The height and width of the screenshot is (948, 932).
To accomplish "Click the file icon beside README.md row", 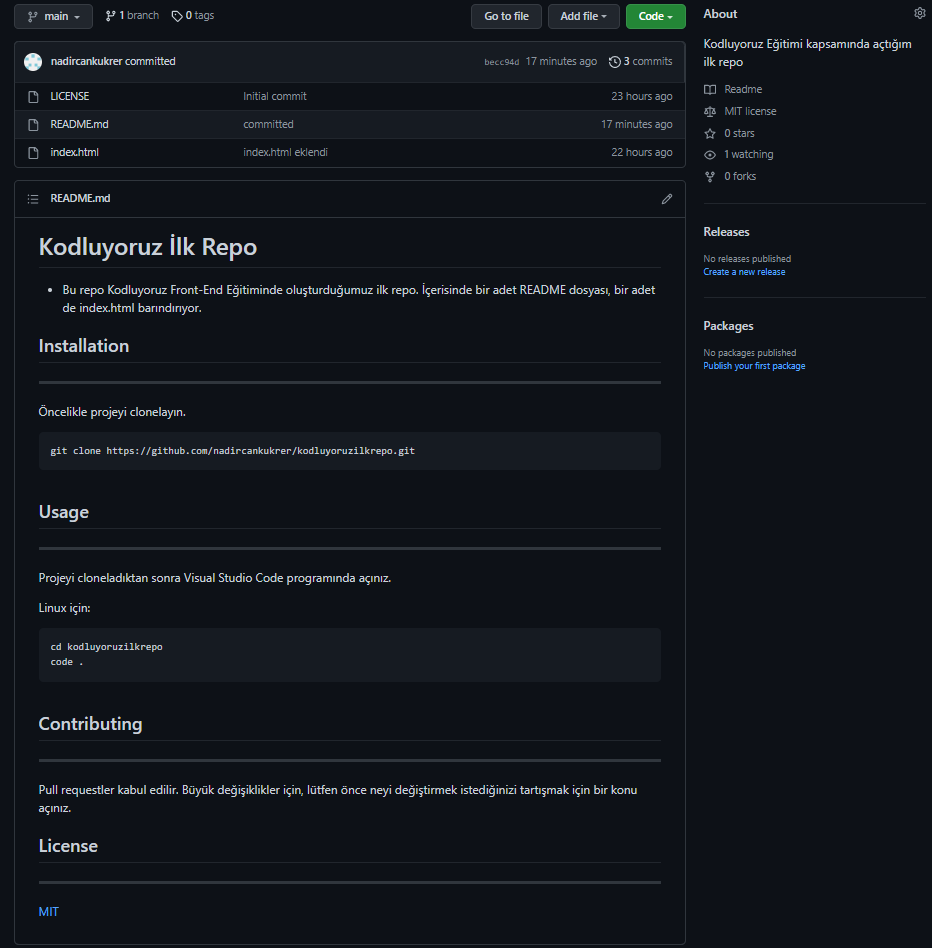I will (34, 125).
